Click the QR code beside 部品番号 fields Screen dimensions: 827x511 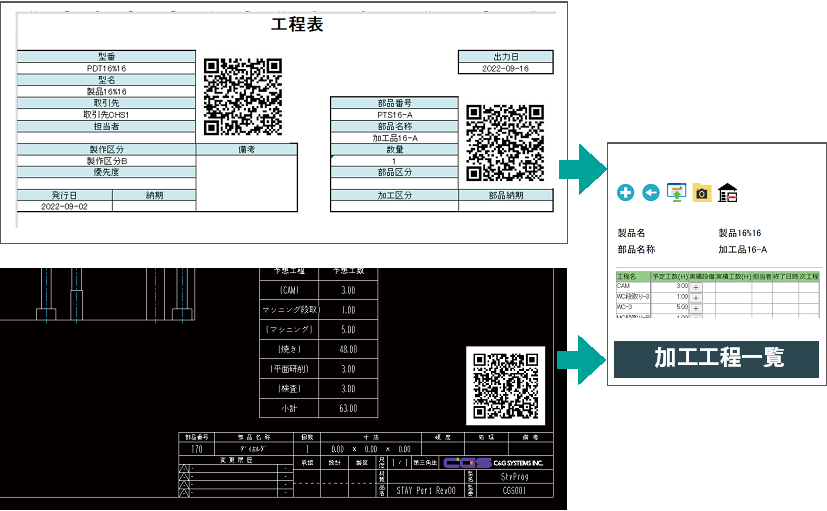click(505, 143)
